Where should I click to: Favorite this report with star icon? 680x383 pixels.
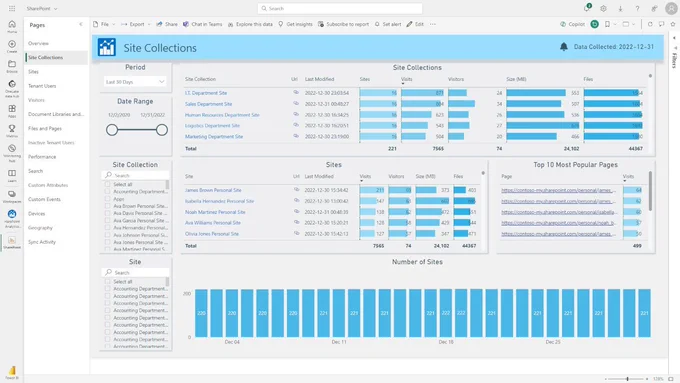tap(673, 24)
